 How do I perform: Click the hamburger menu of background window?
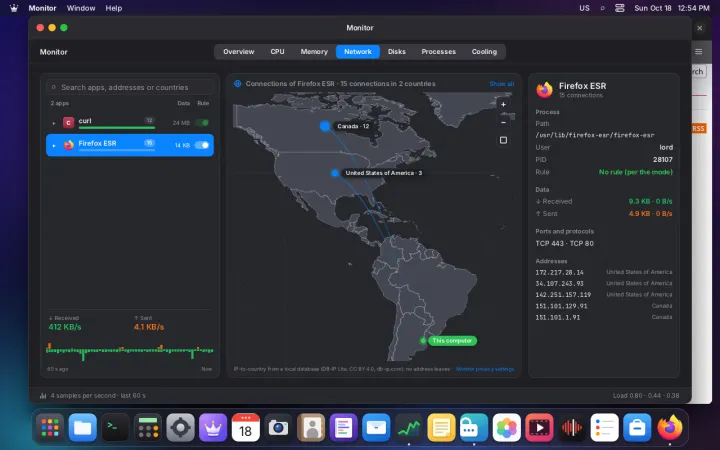click(x=698, y=51)
